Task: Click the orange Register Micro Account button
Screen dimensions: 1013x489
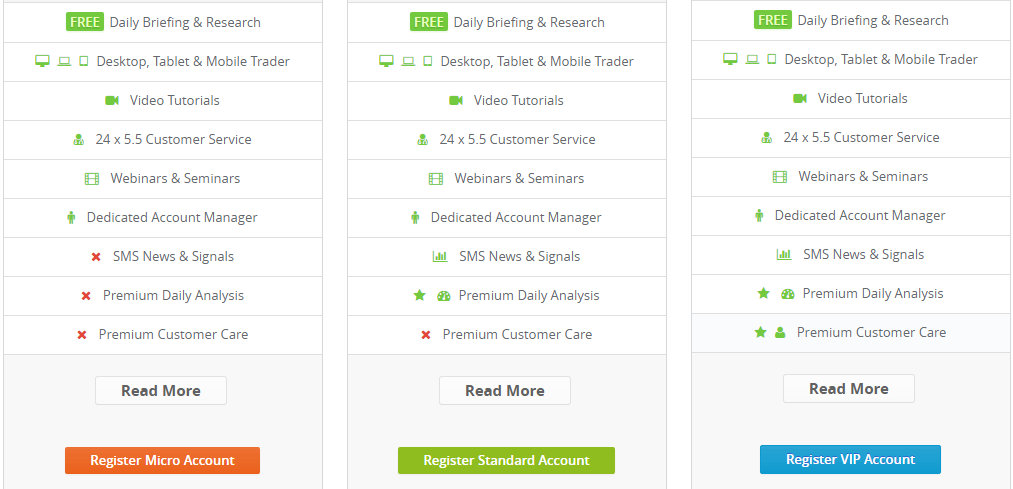Action: [162, 461]
